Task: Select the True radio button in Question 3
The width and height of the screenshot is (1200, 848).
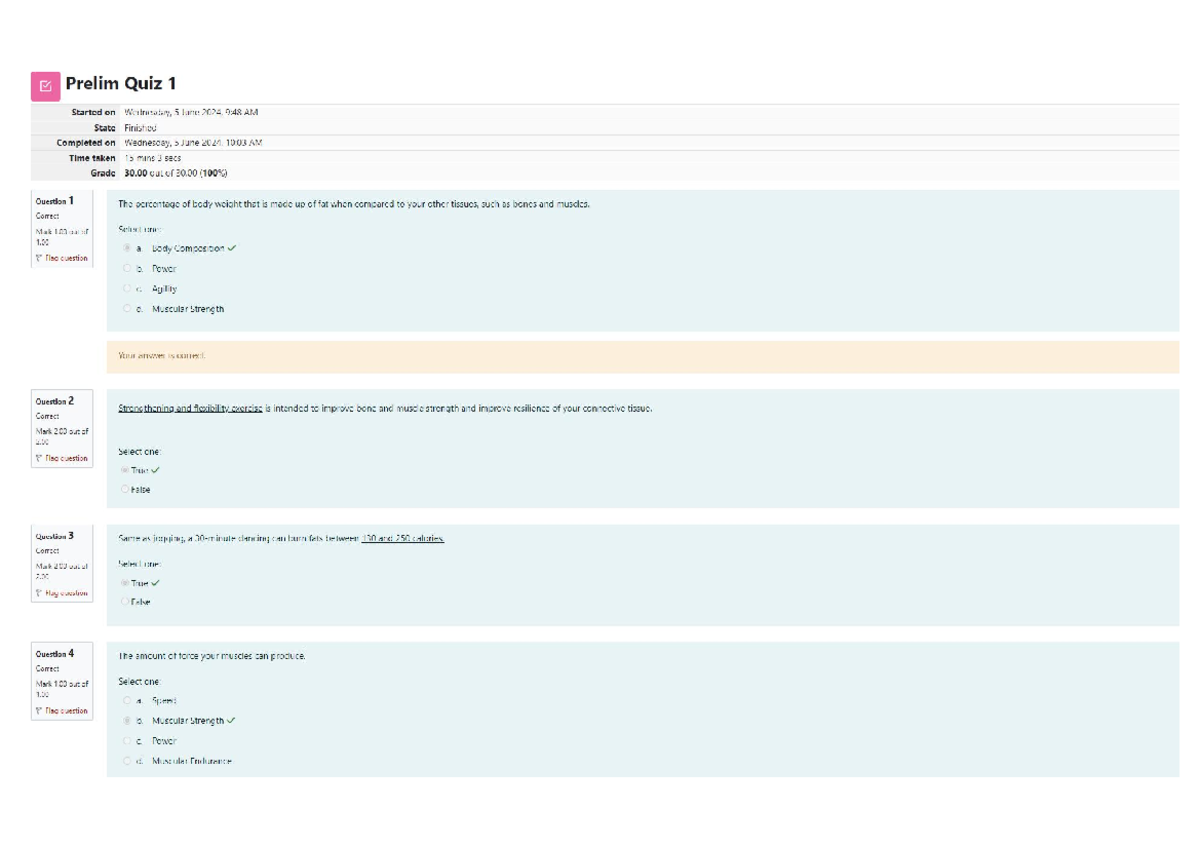Action: [x=125, y=583]
